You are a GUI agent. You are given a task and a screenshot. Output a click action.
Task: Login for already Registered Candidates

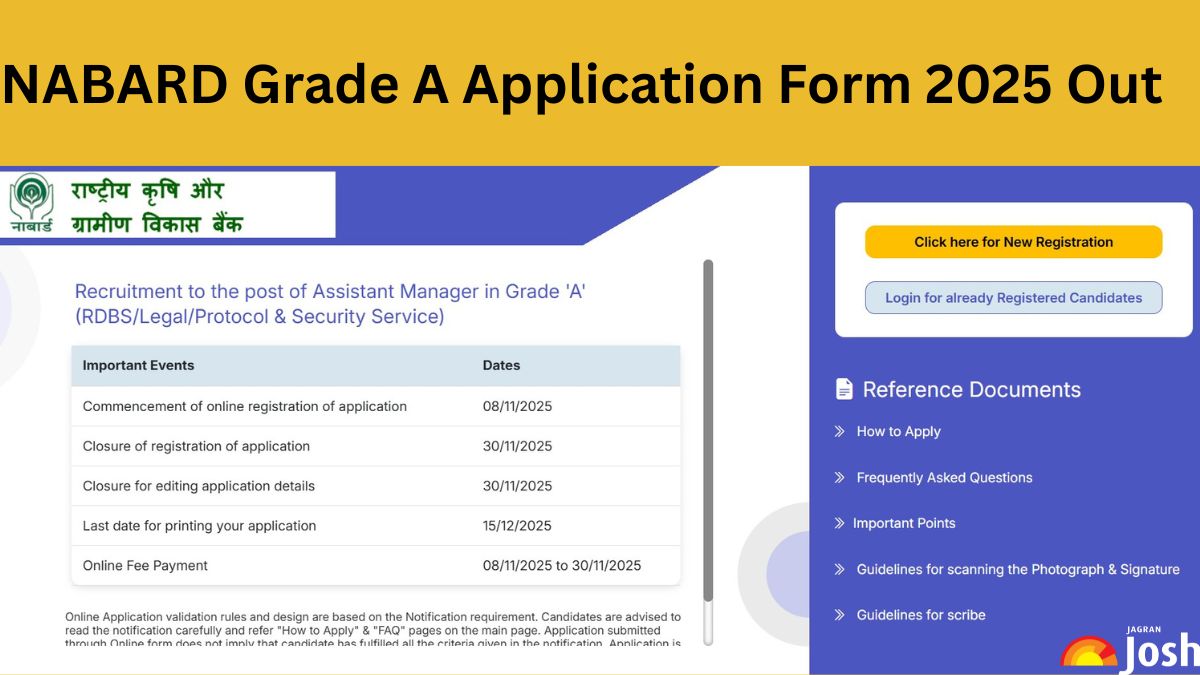click(1013, 297)
